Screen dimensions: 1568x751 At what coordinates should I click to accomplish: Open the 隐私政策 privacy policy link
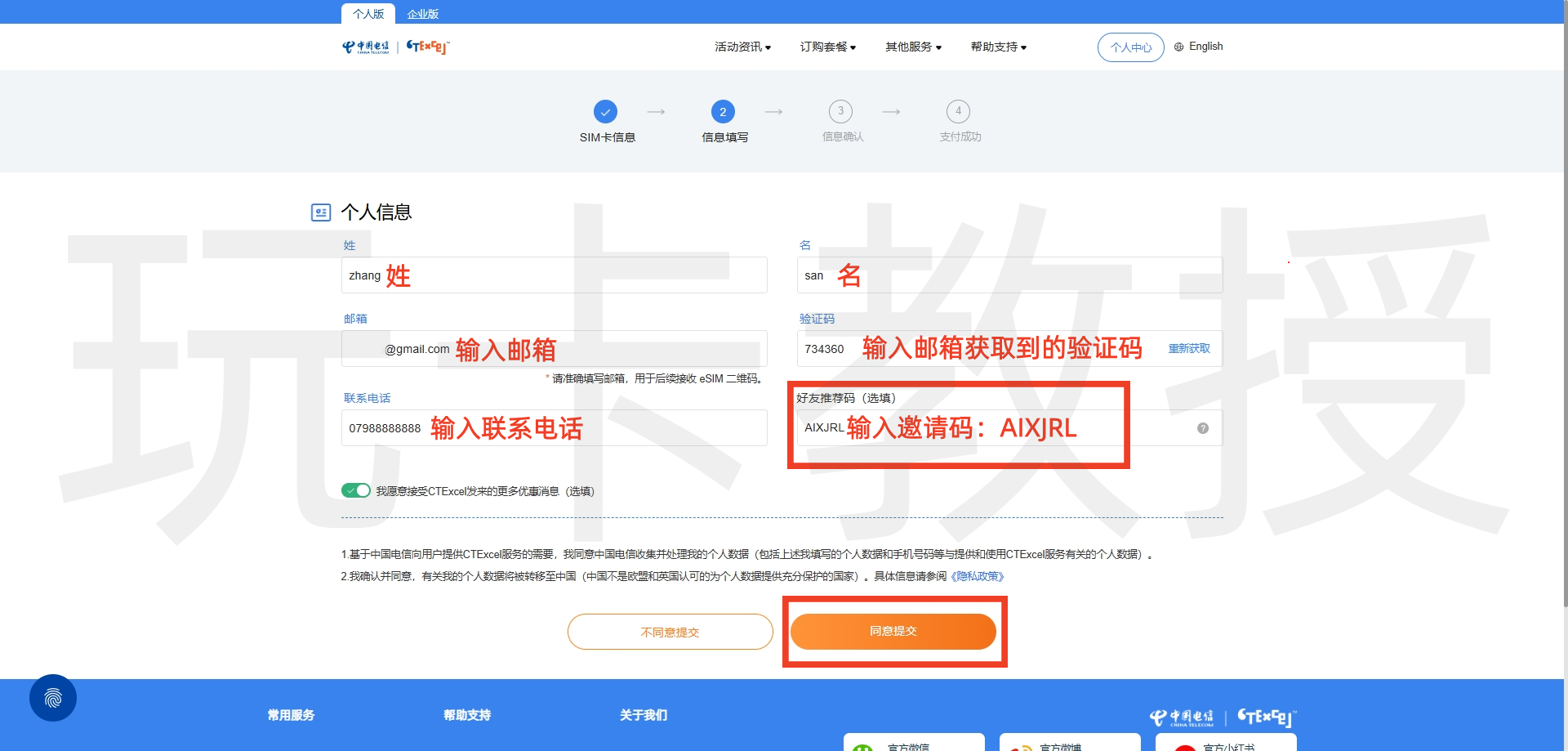pos(978,576)
